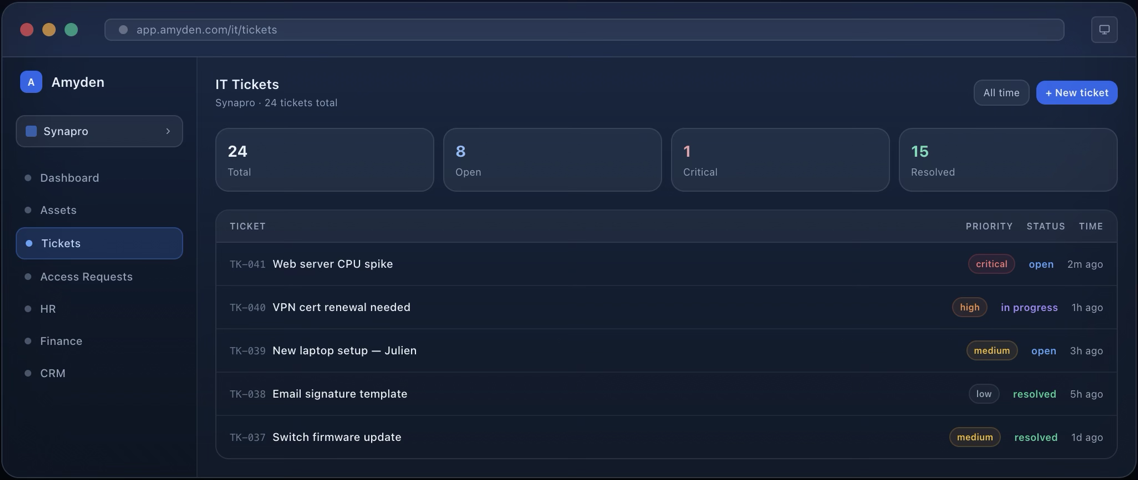Select the Open tickets card
1138x480 pixels.
pyautogui.click(x=552, y=160)
